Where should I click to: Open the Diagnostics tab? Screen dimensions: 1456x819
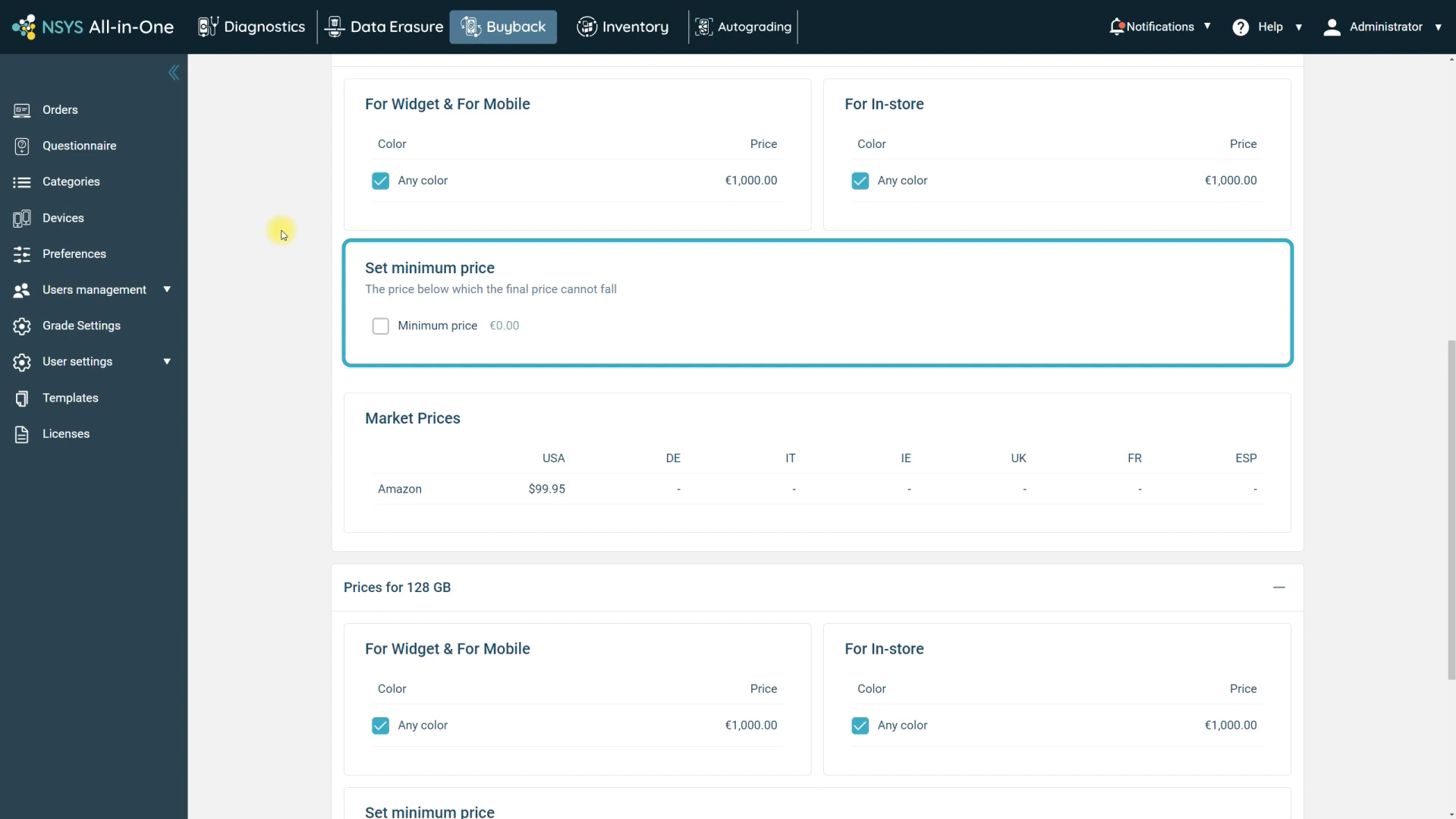(251, 27)
